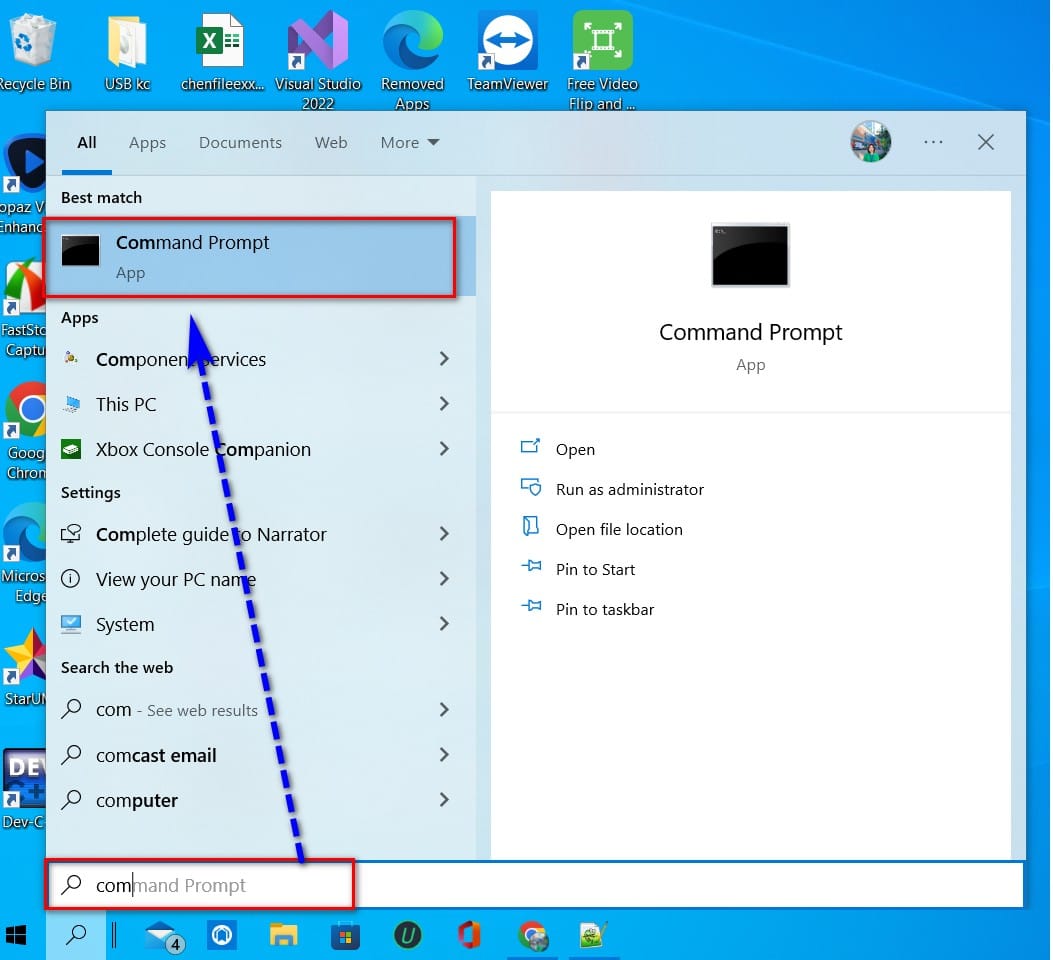Launch the Visual Studio 2022 desktop shortcut
This screenshot has height=960, width=1053.
tap(318, 59)
